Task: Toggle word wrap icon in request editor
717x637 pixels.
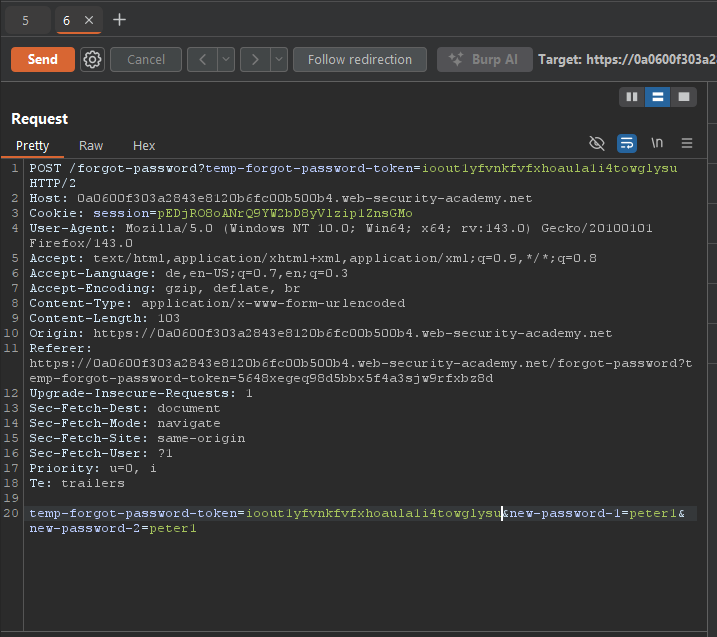Action: click(x=627, y=143)
